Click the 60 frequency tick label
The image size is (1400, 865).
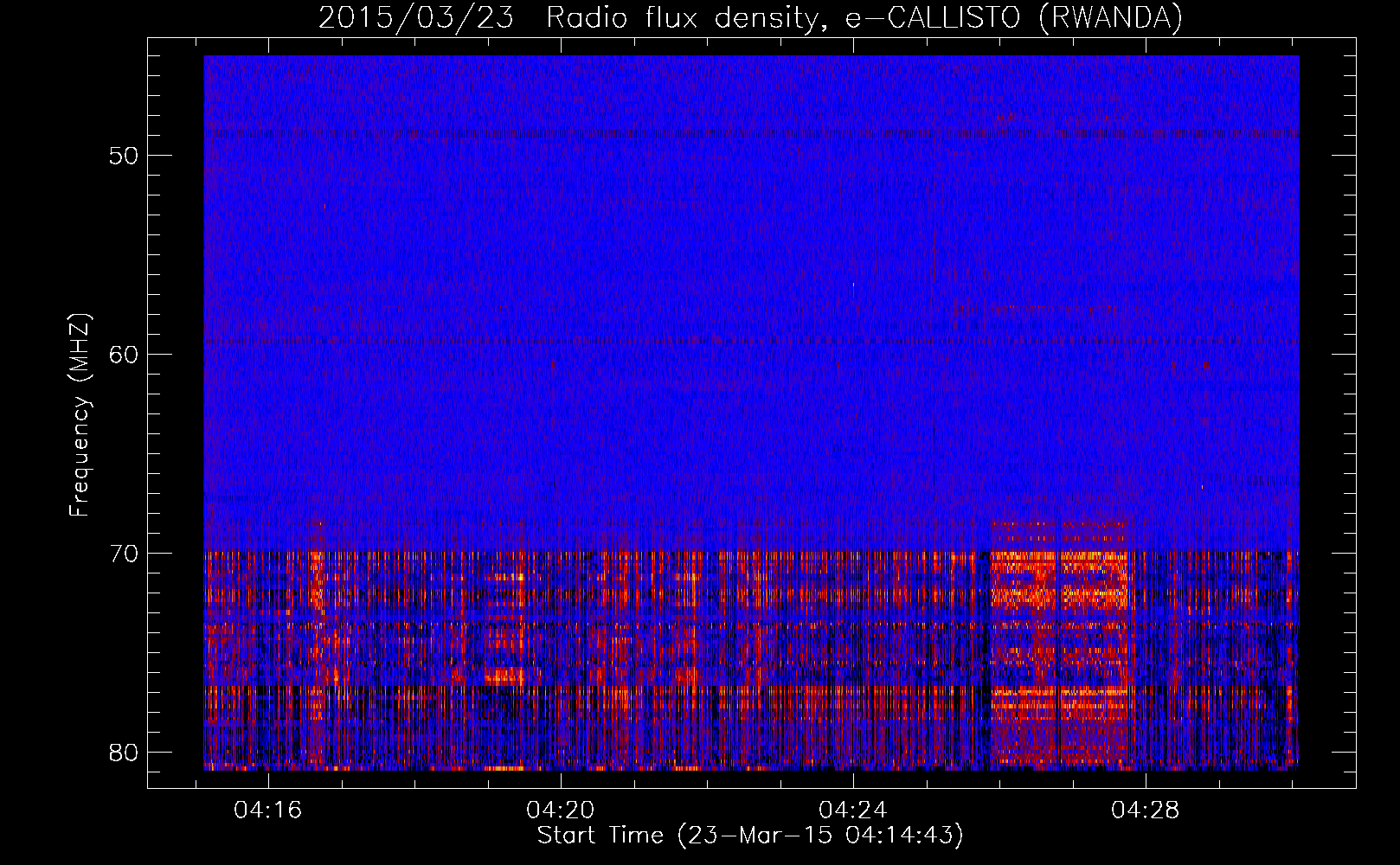click(124, 354)
